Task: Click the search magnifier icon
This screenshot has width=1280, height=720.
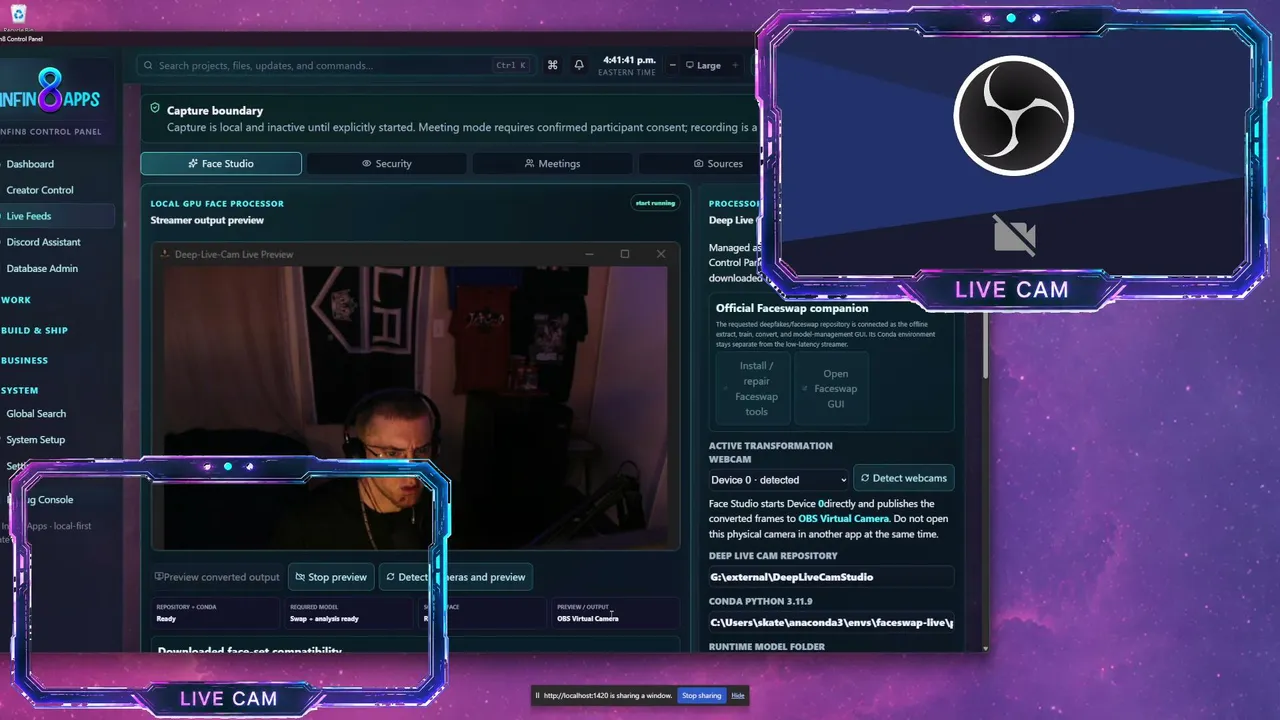Action: pyautogui.click(x=149, y=66)
